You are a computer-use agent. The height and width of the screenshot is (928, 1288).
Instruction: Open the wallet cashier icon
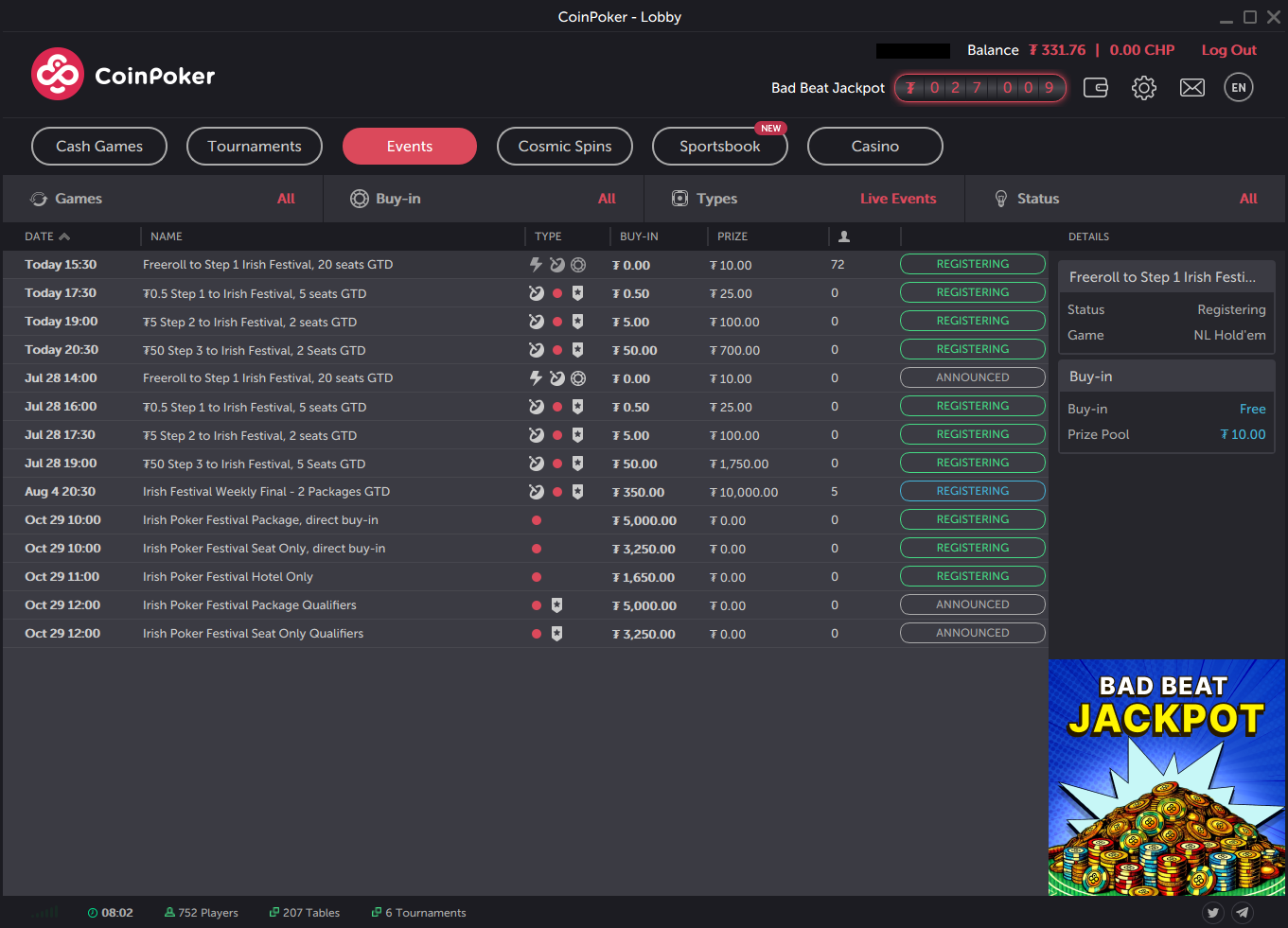click(x=1095, y=88)
